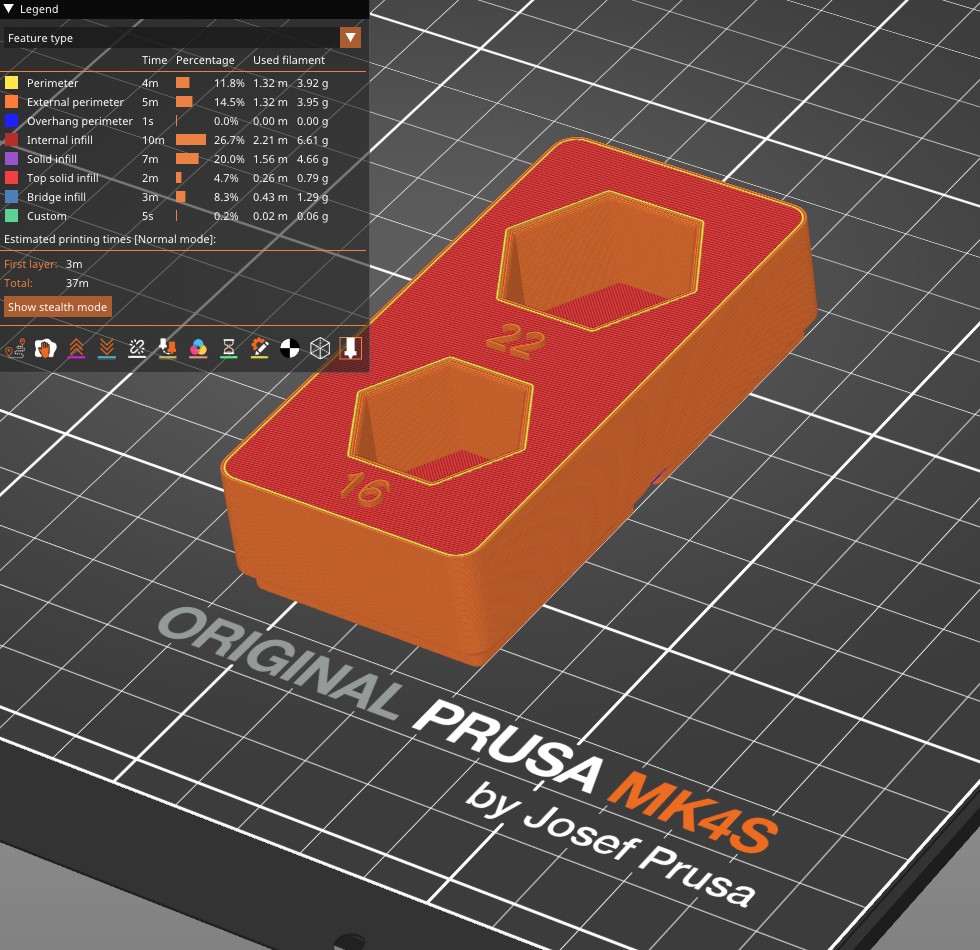Collapse the Legend panel triangle
The image size is (980, 950).
pyautogui.click(x=9, y=9)
